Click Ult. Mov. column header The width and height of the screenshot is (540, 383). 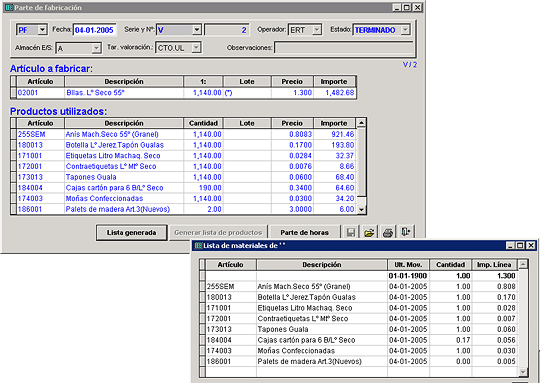coord(408,265)
